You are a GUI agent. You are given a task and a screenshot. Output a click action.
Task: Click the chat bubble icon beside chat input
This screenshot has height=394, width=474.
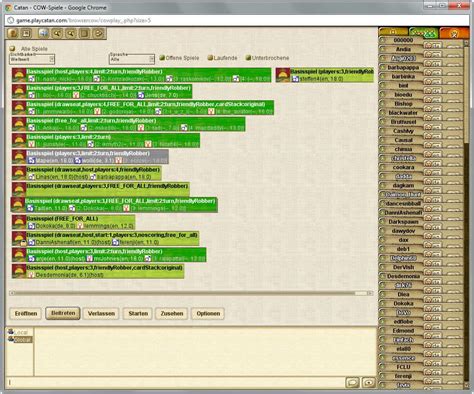pos(353,383)
